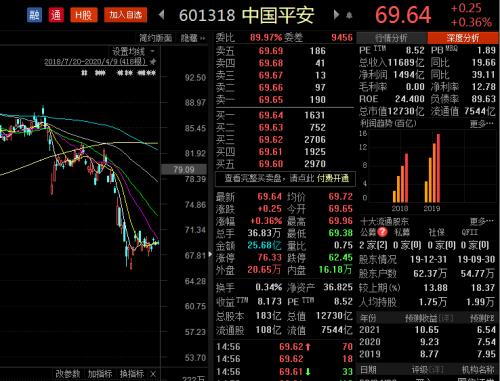
Task: Click the star icon beside date range
Action: (153, 62)
